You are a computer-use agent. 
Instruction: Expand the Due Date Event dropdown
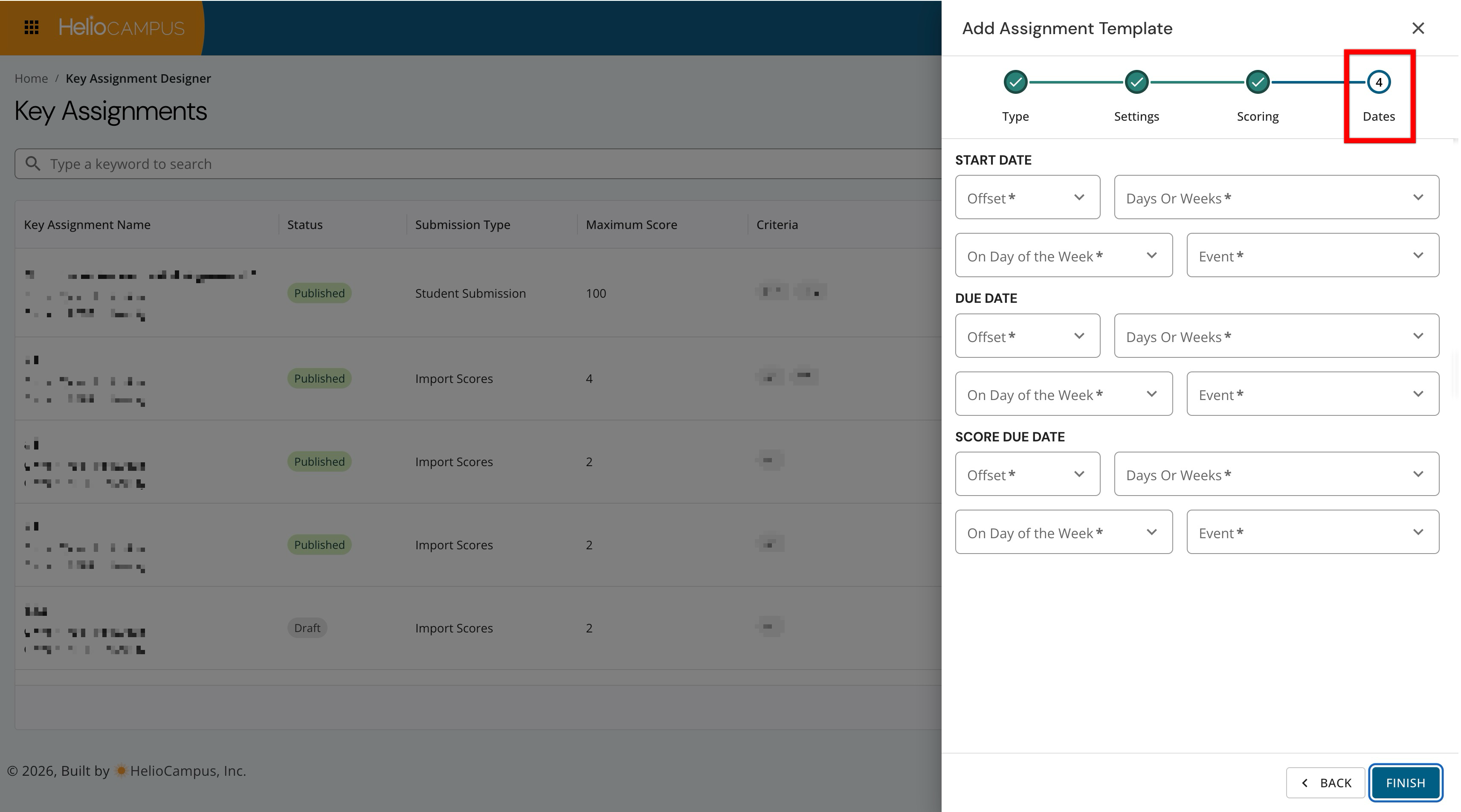1313,394
